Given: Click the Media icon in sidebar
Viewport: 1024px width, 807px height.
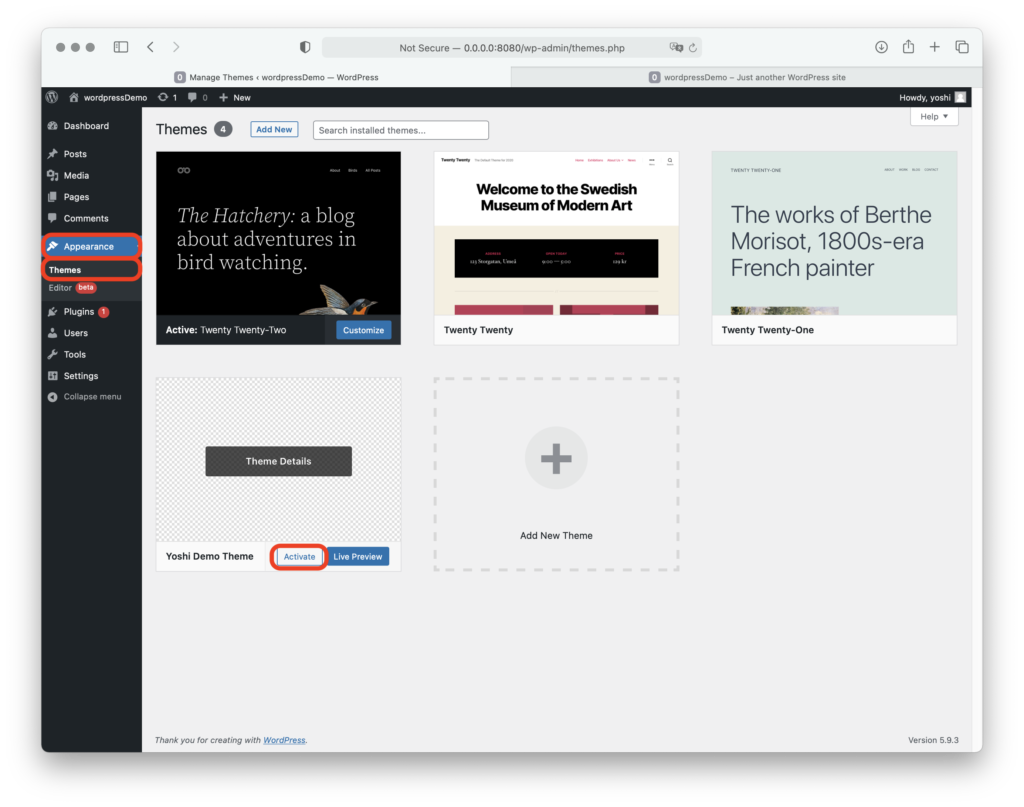Looking at the screenshot, I should (53, 176).
